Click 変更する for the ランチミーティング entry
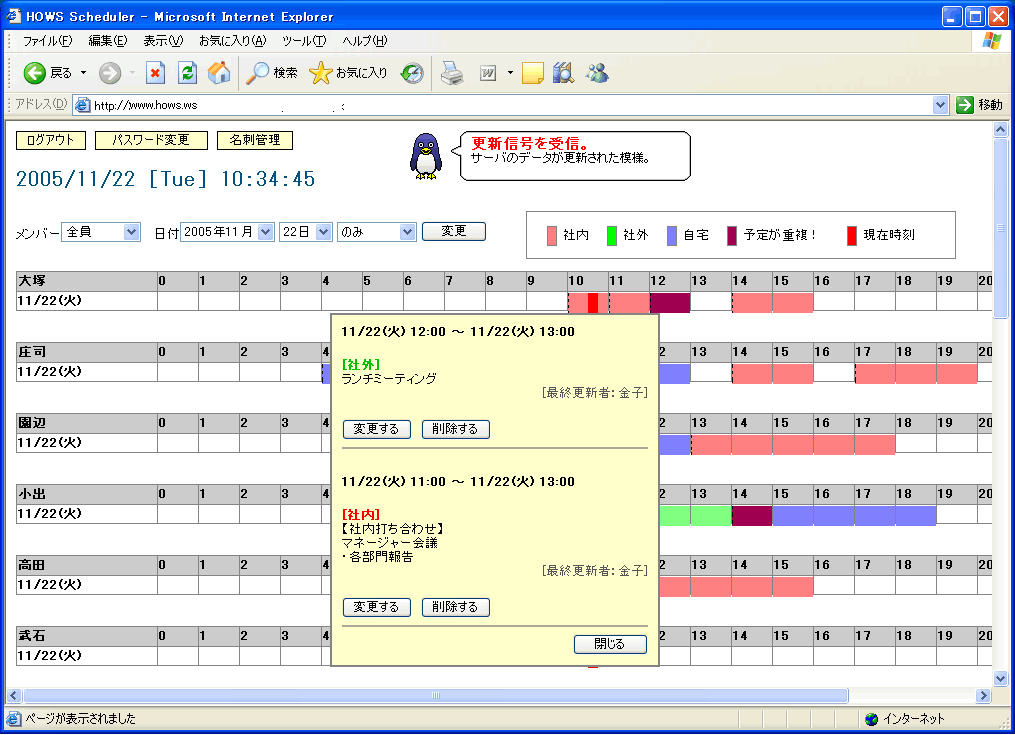 point(376,429)
